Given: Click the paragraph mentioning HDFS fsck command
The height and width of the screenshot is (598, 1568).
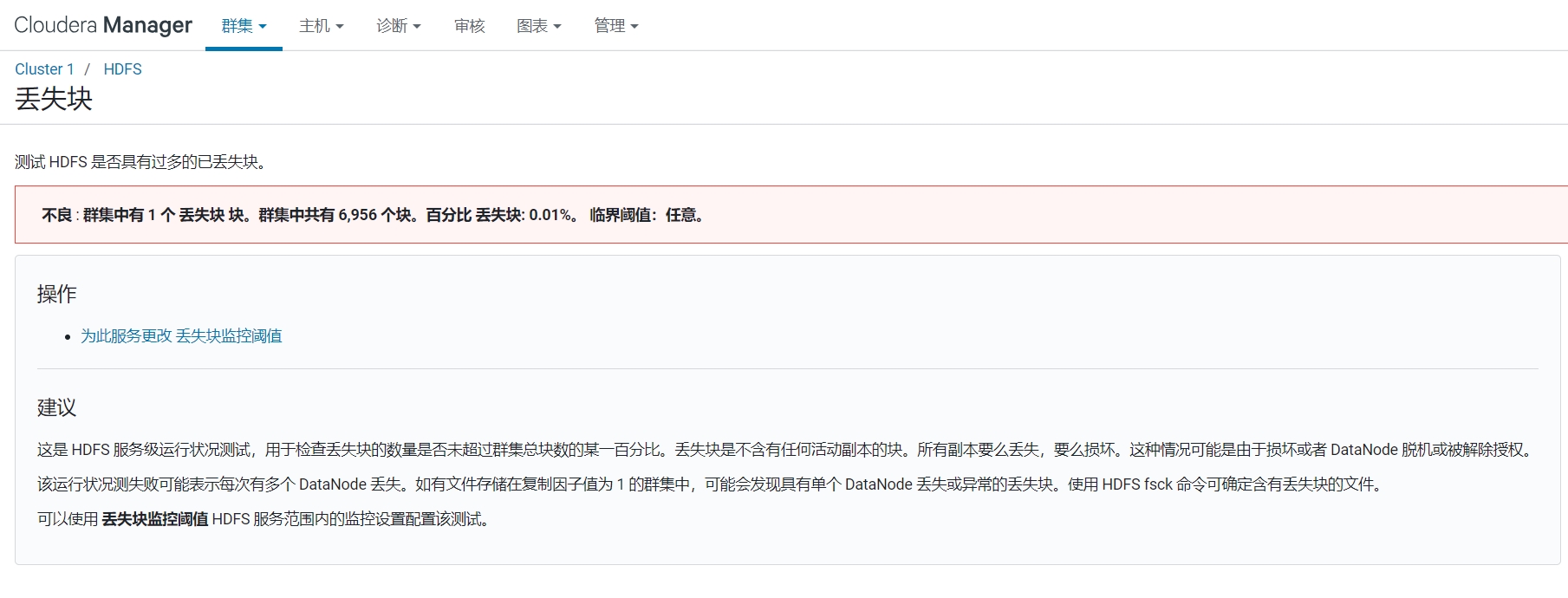Looking at the screenshot, I should point(709,484).
